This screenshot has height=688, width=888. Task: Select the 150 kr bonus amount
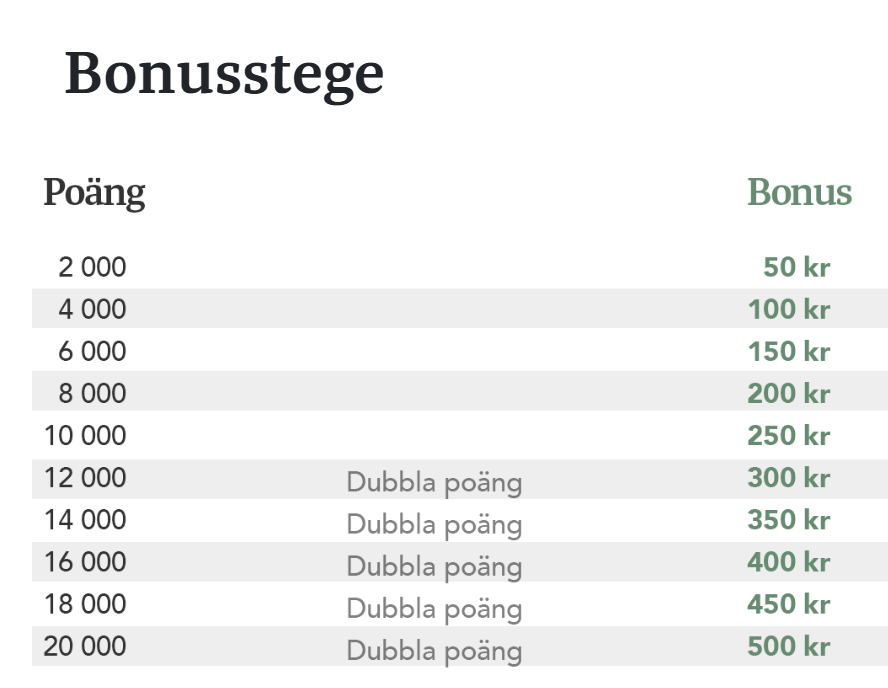click(x=789, y=351)
